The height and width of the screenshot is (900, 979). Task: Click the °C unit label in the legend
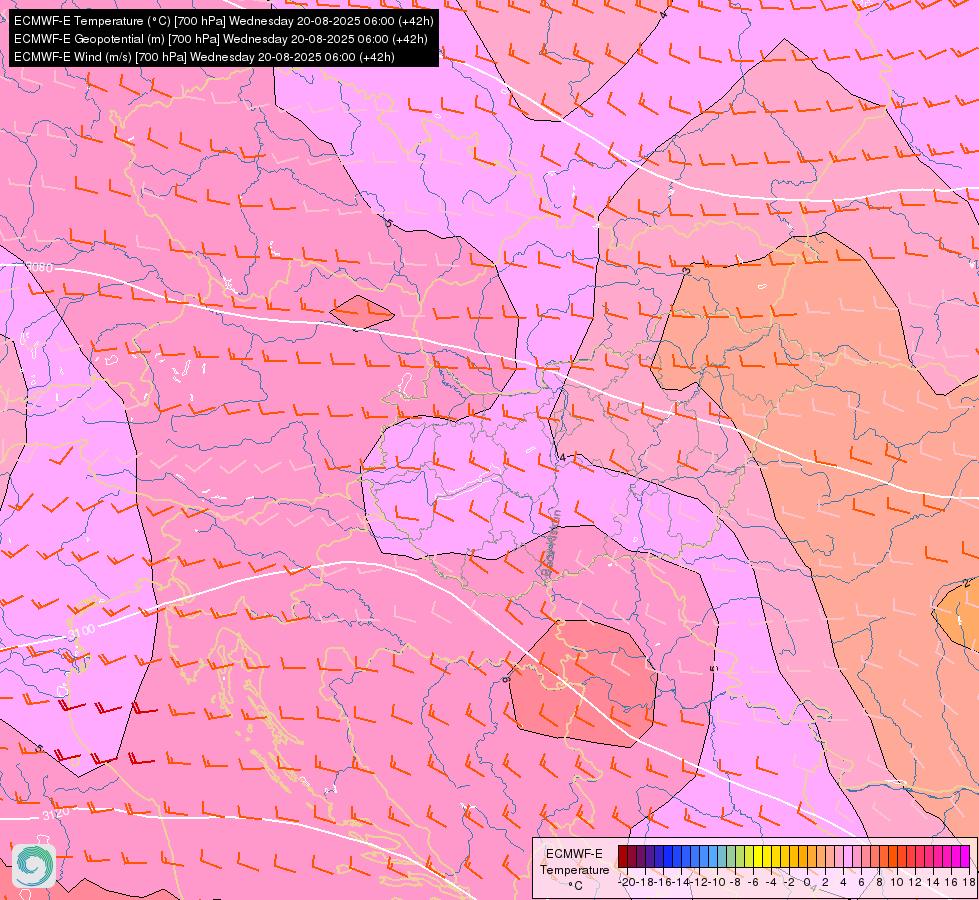(576, 886)
